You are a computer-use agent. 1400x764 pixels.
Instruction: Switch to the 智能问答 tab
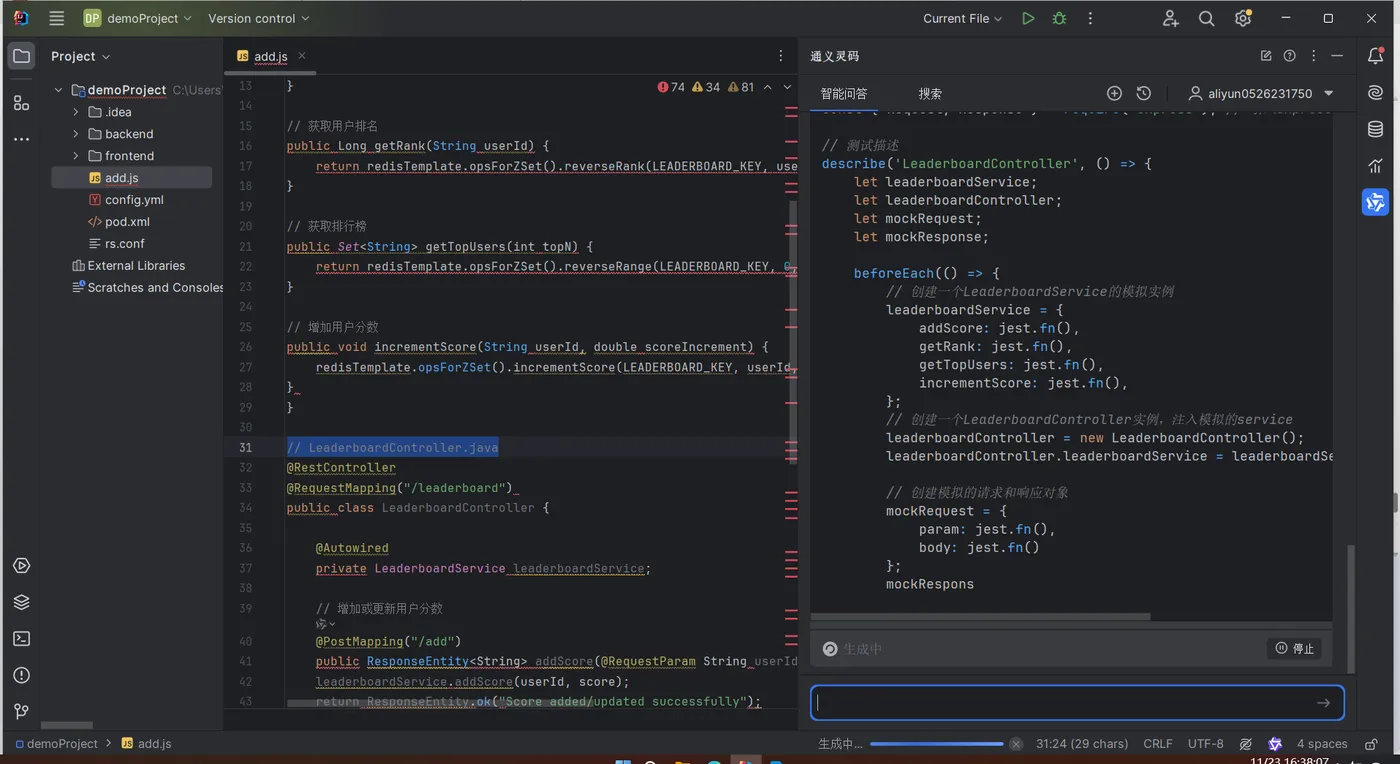844,93
